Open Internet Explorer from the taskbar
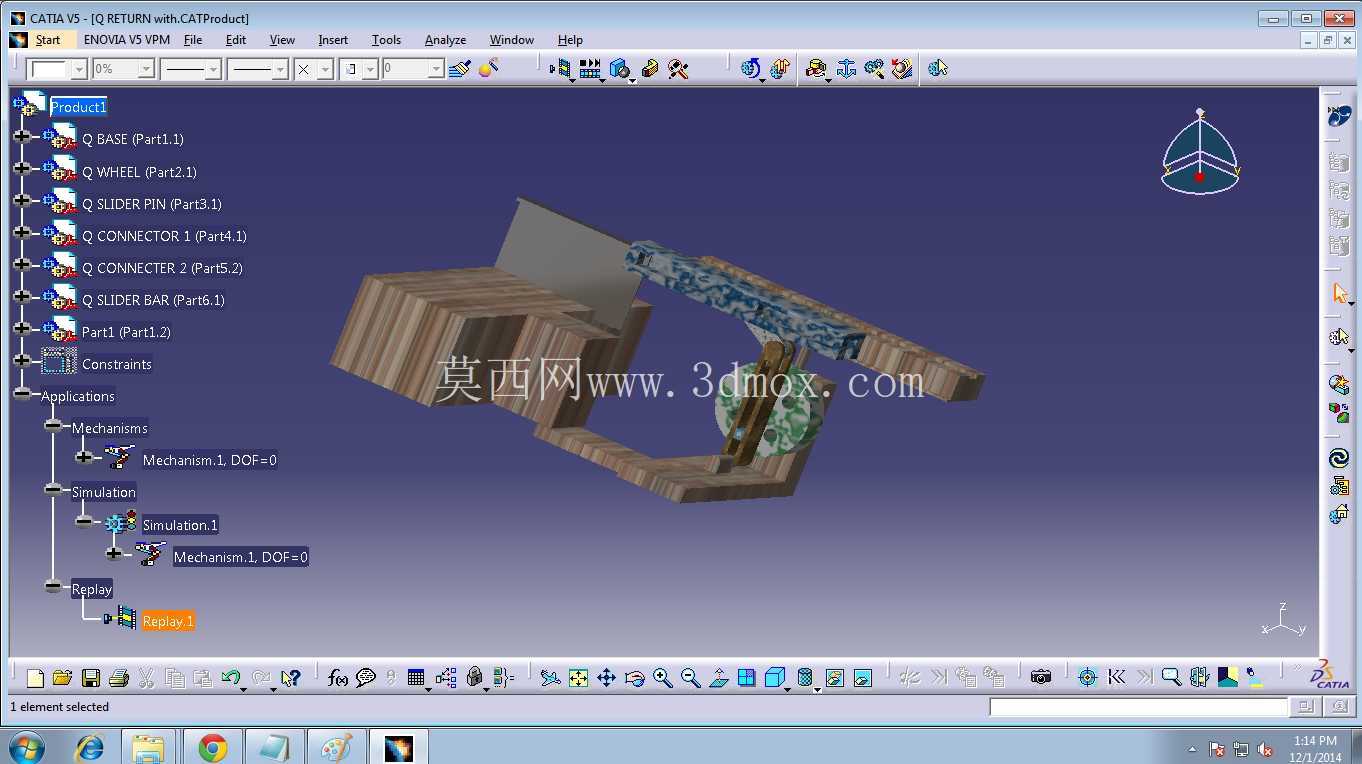 [x=90, y=747]
